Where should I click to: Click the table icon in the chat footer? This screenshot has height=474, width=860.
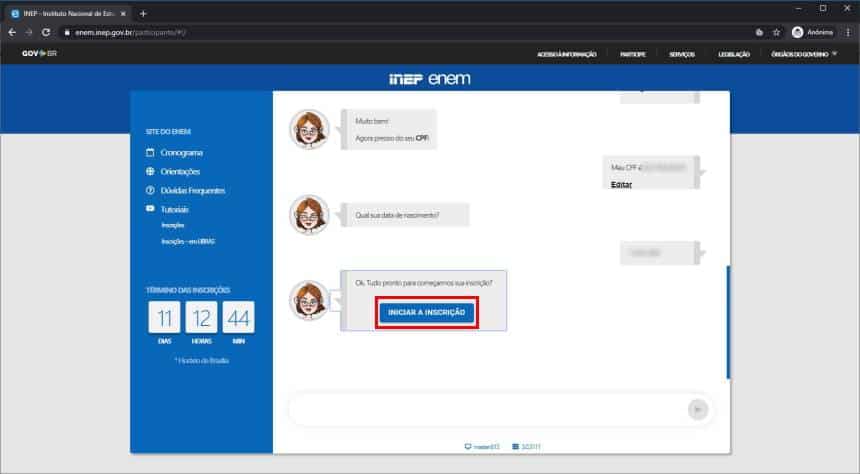coord(515,447)
